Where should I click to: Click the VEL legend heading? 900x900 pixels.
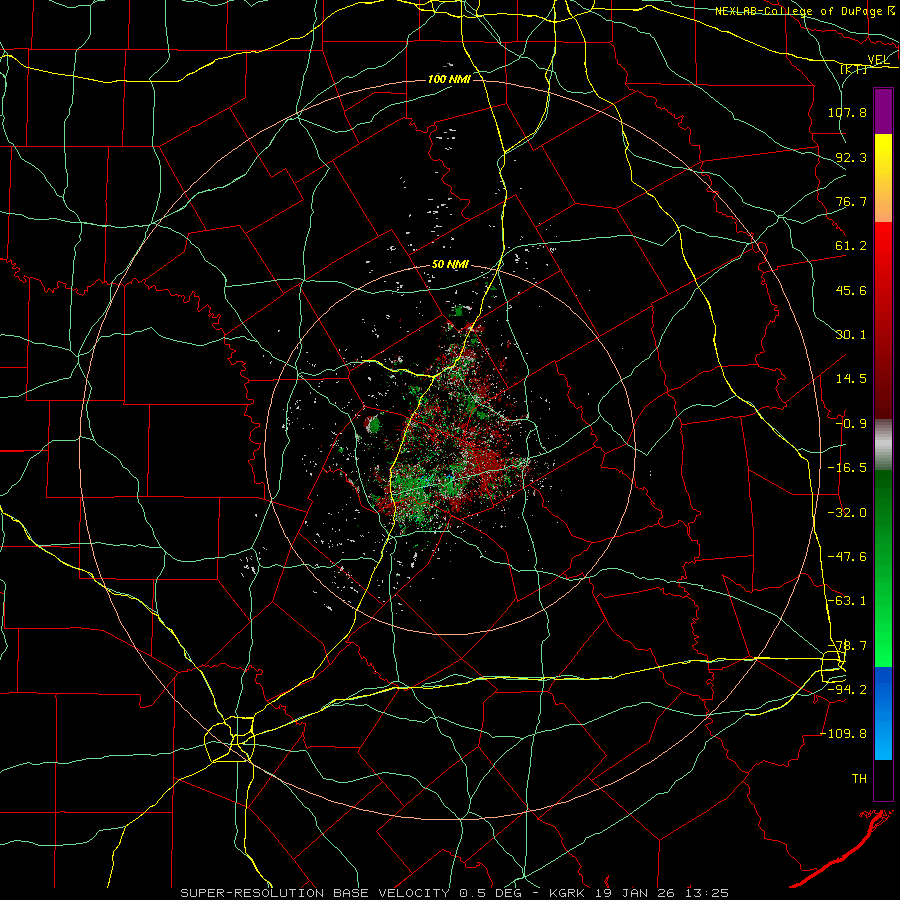point(879,60)
